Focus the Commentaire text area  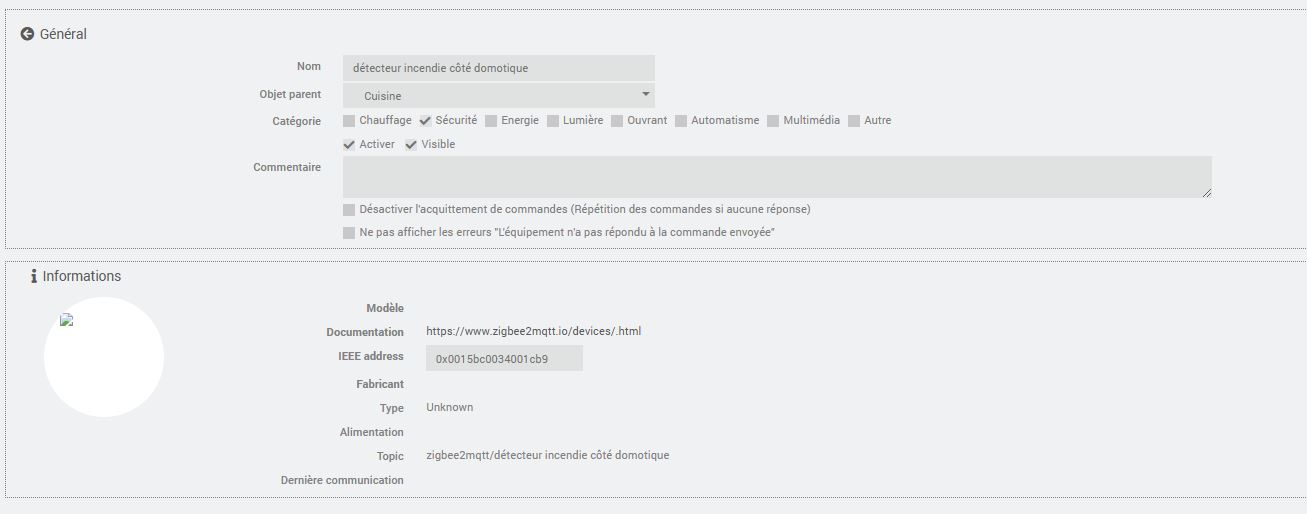pyautogui.click(x=776, y=177)
